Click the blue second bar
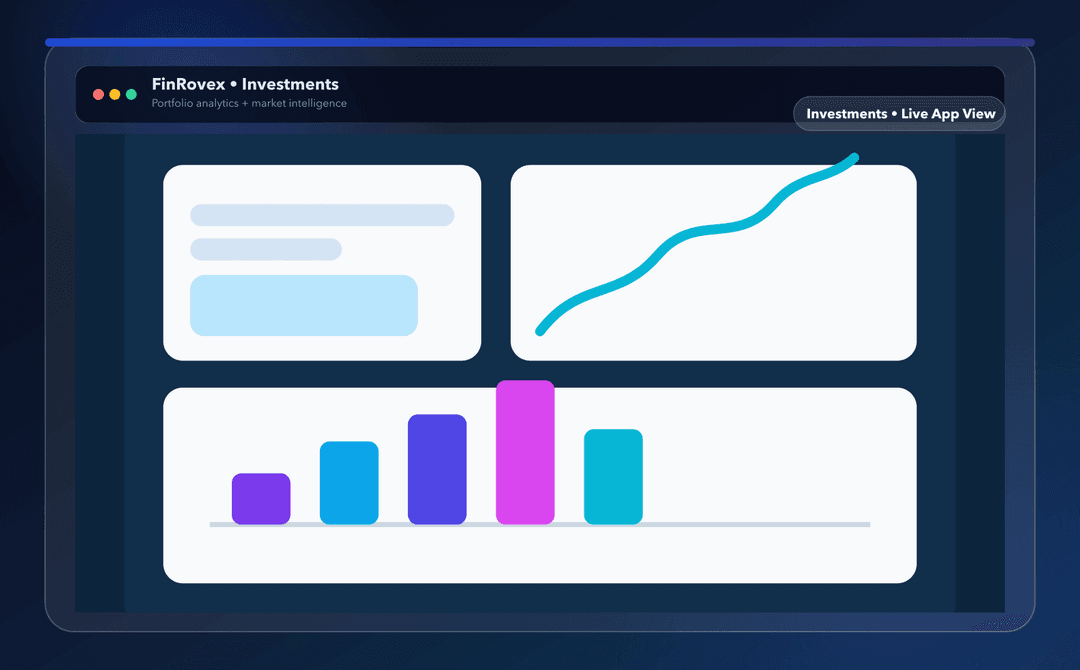Screen dimensions: 1080x670 [x=348, y=482]
